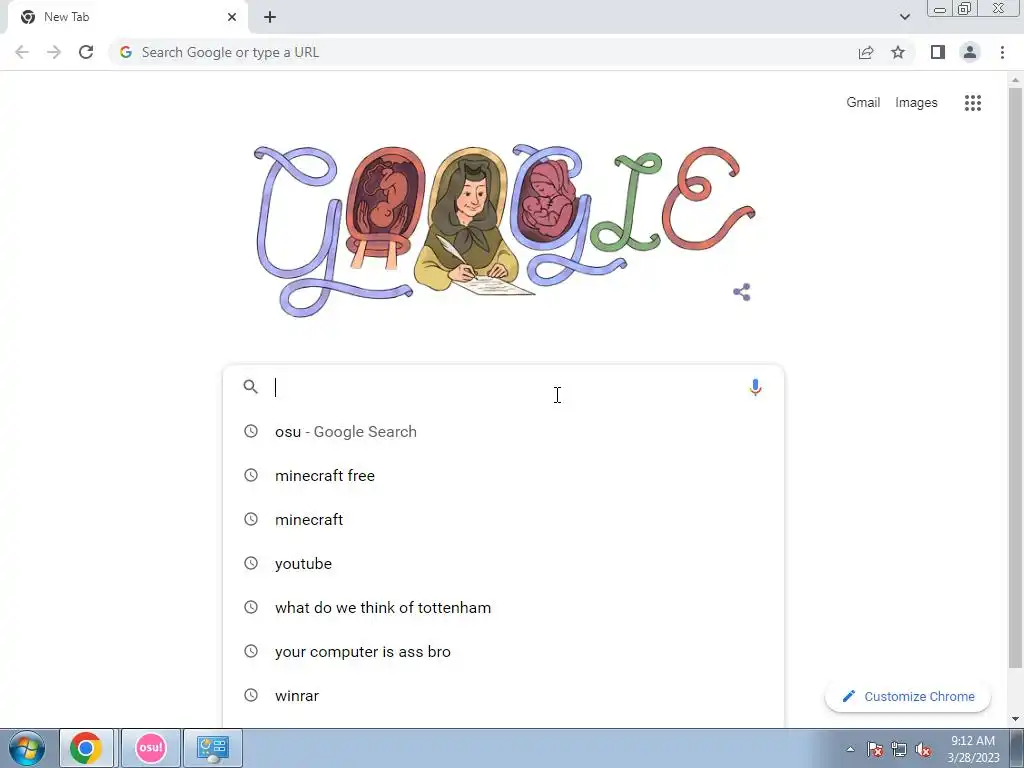The width and height of the screenshot is (1024, 768).
Task: Click the network tray icon
Action: click(x=899, y=750)
